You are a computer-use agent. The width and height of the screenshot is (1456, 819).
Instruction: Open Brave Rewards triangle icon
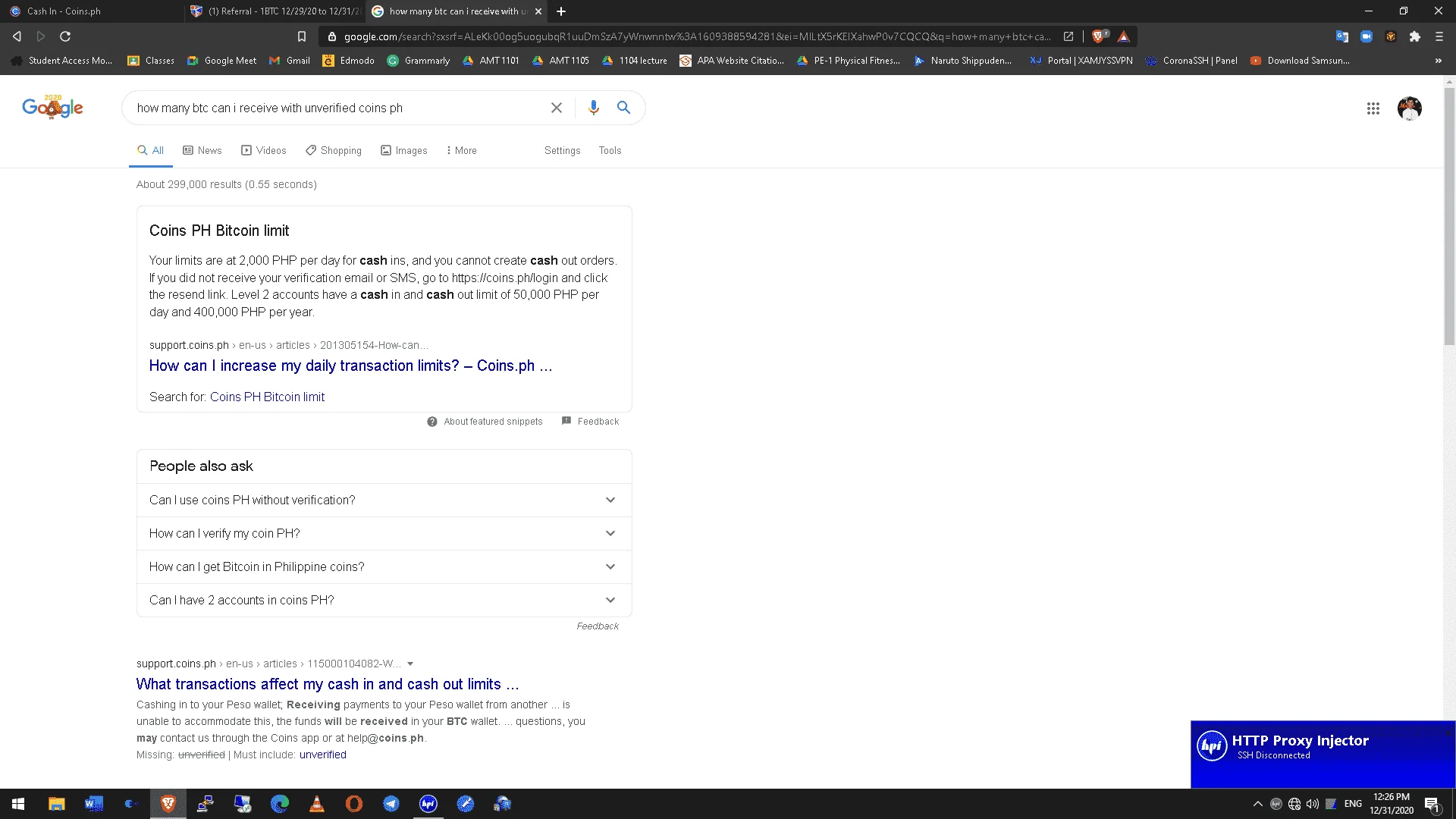1124,36
